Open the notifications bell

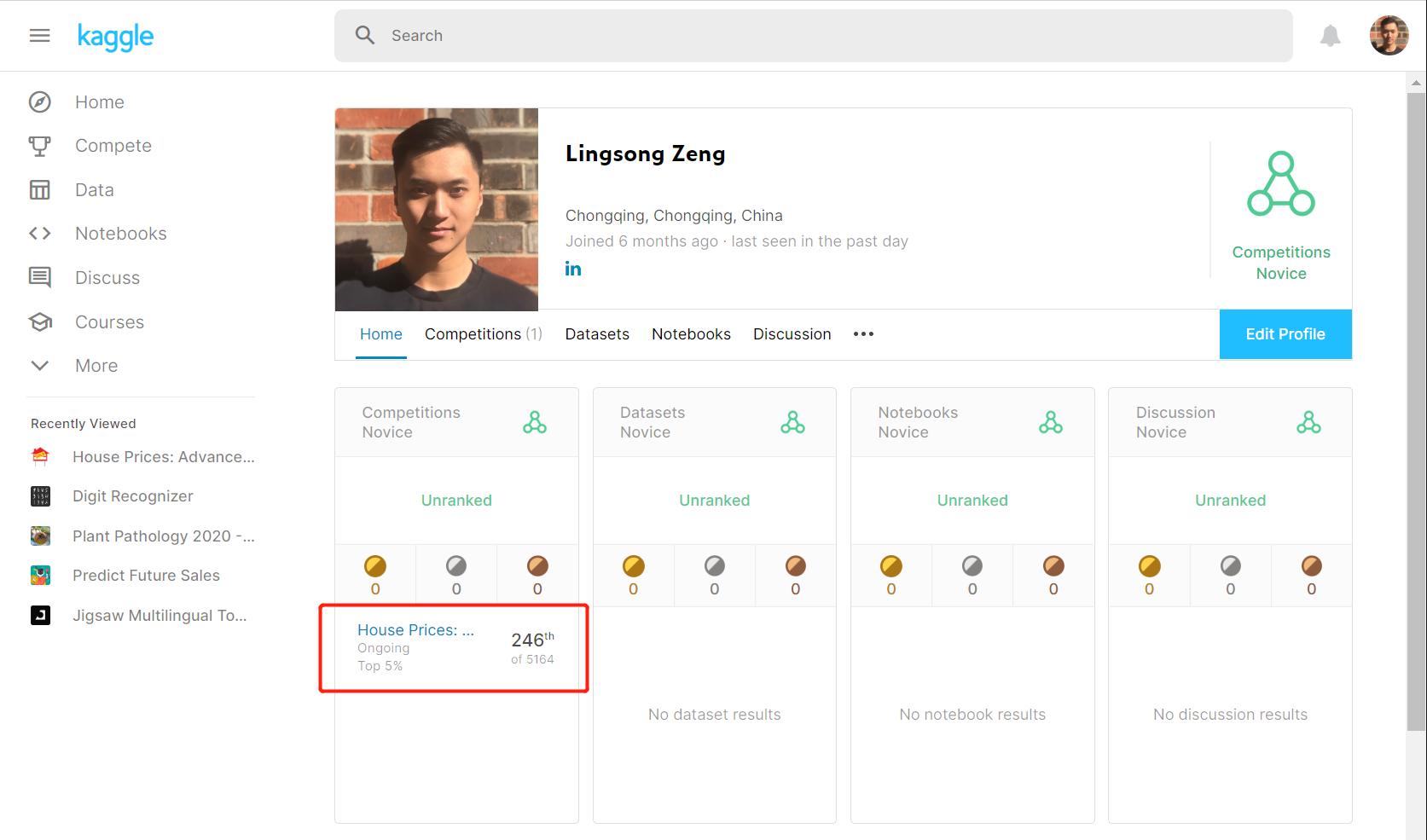click(x=1330, y=36)
